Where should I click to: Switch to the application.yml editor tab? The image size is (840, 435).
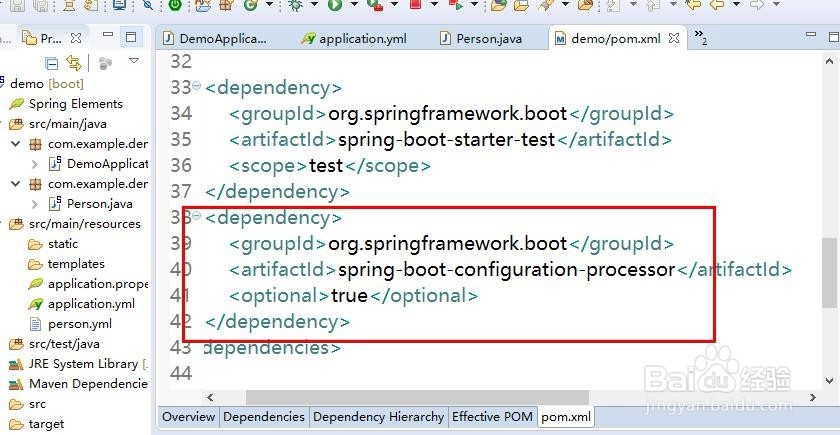point(354,39)
